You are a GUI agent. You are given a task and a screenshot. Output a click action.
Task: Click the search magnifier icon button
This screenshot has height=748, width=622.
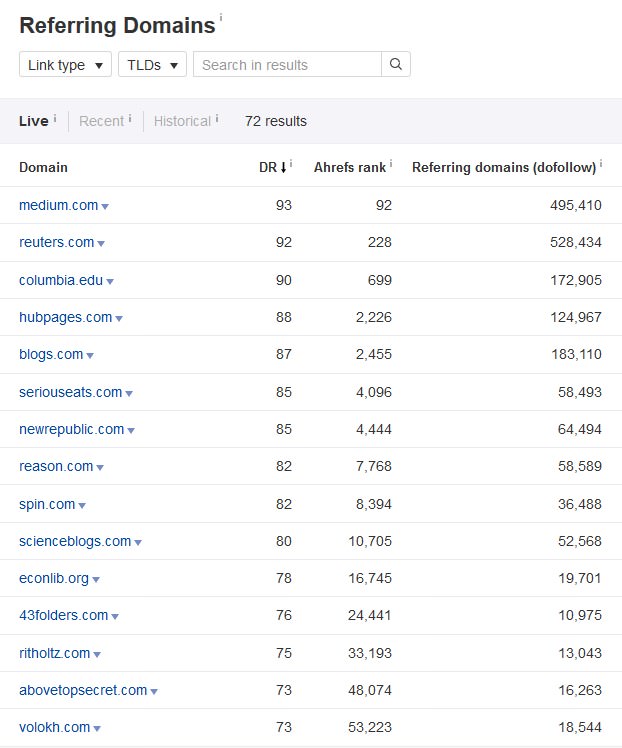pos(395,64)
